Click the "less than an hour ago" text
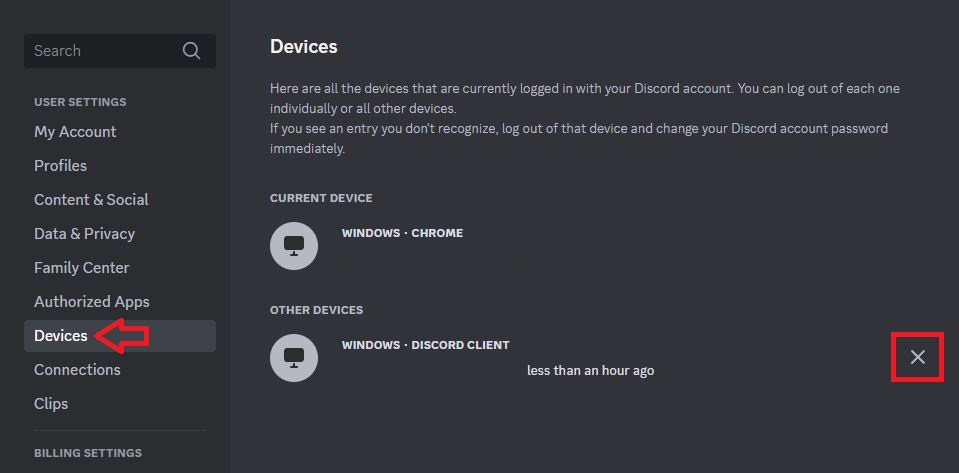Viewport: 959px width, 473px height. [590, 371]
